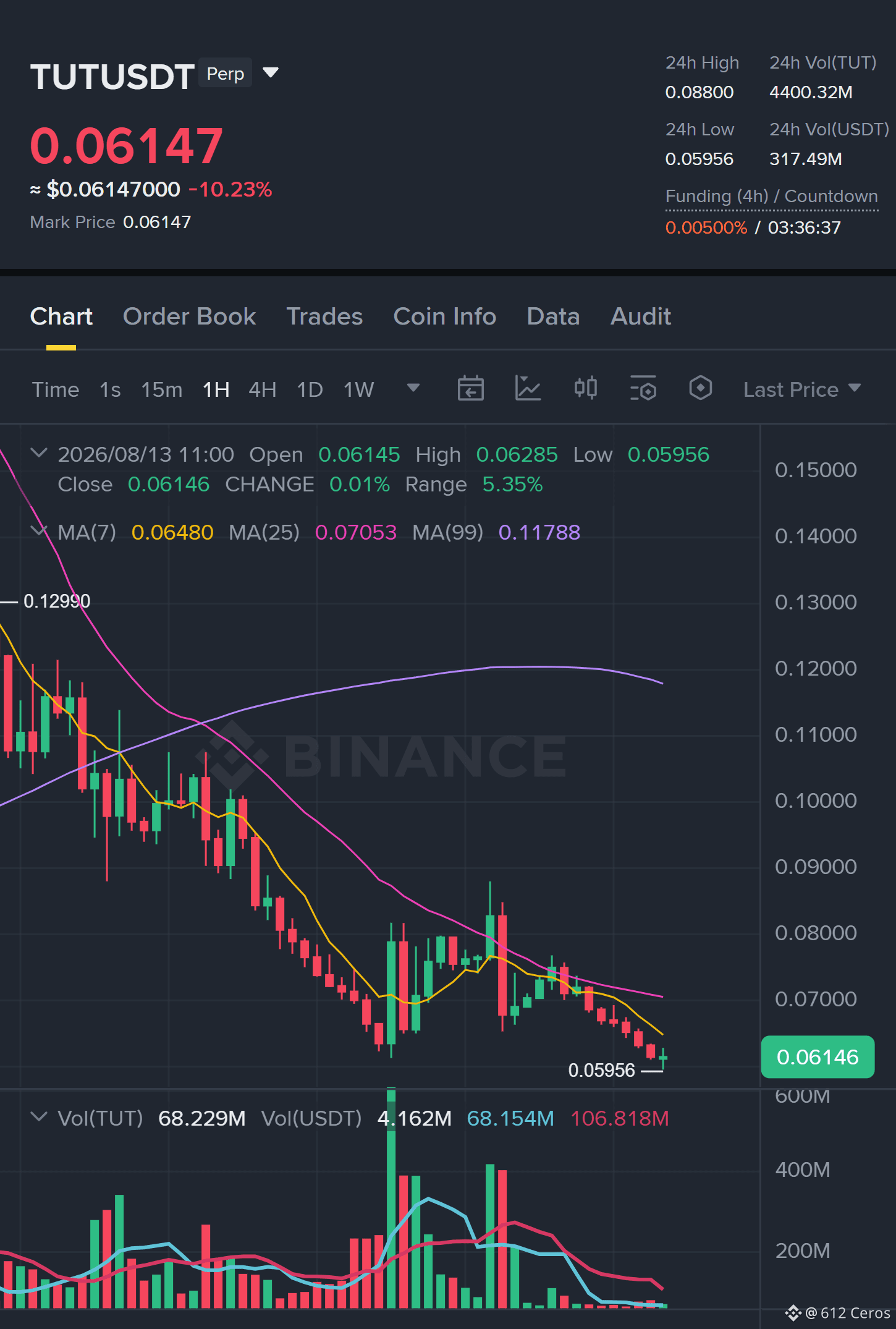Tap the 0.00500% funding rate
This screenshot has height=1329, width=896.
[706, 227]
